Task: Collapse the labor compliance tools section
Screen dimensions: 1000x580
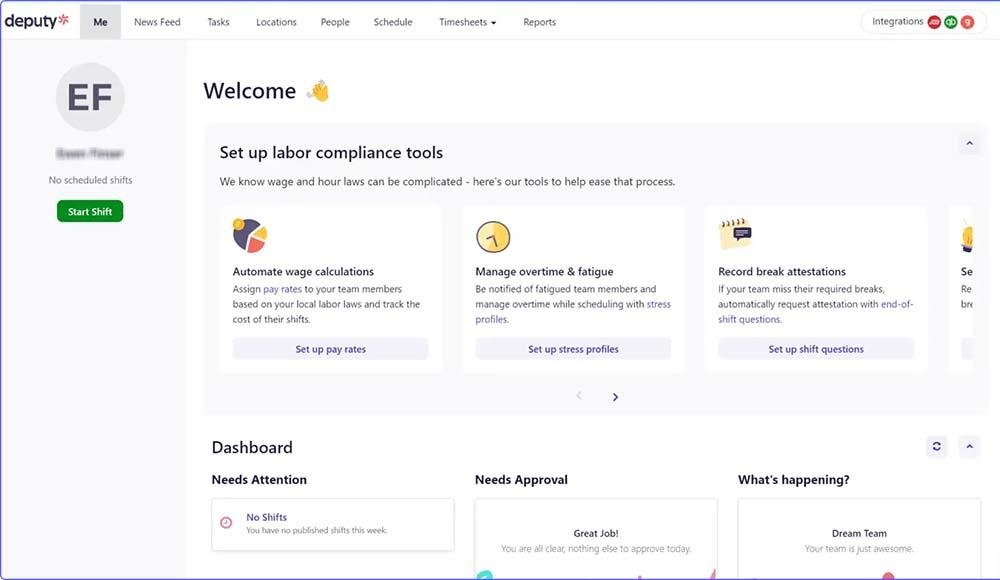Action: [x=969, y=144]
